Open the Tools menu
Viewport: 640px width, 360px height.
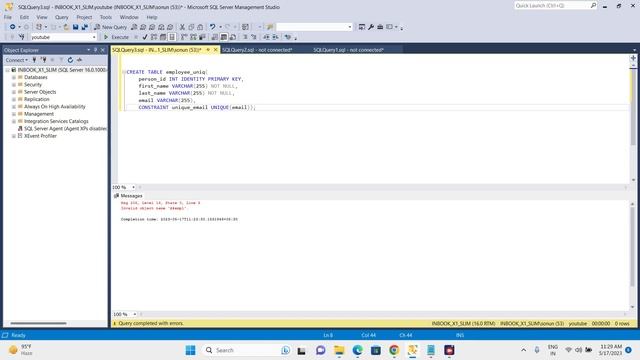point(106,17)
